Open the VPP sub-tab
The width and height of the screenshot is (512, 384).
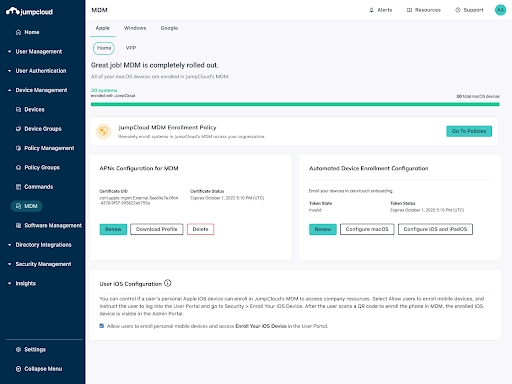(x=131, y=48)
